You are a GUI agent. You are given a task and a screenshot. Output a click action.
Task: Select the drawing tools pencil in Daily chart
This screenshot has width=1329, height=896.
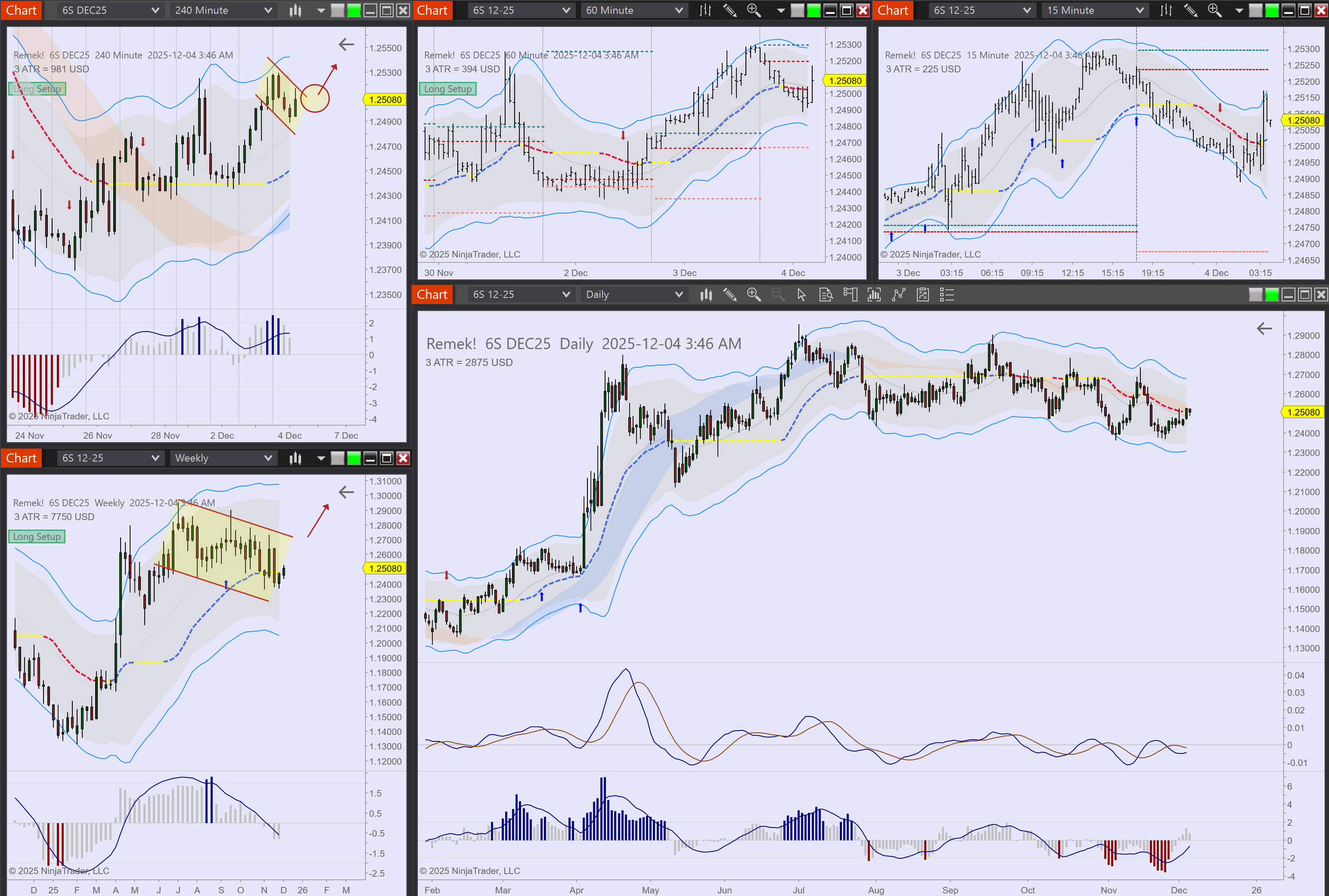[x=730, y=294]
